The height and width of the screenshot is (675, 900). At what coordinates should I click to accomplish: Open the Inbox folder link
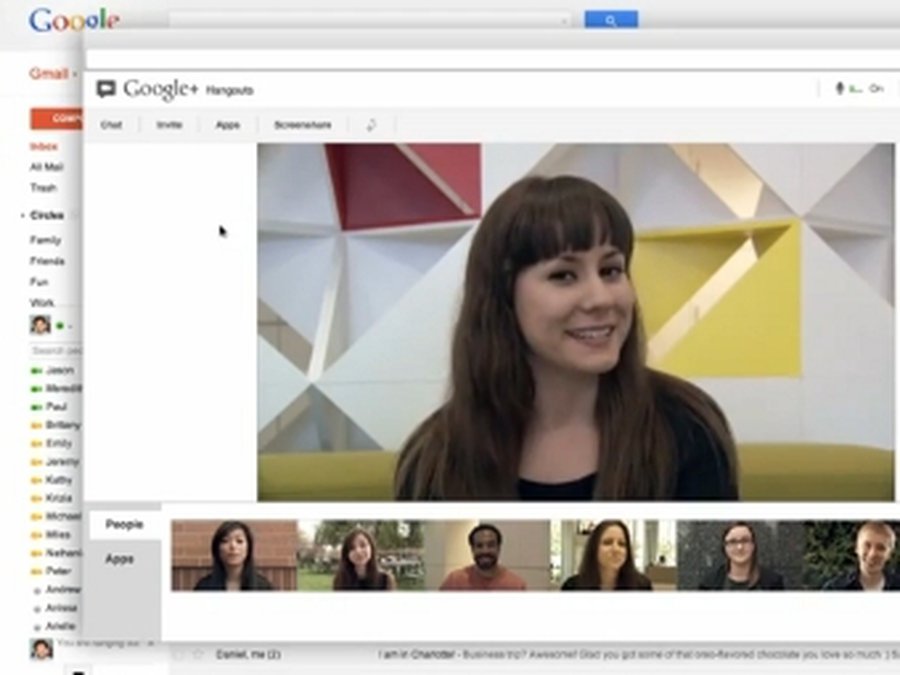(x=43, y=147)
